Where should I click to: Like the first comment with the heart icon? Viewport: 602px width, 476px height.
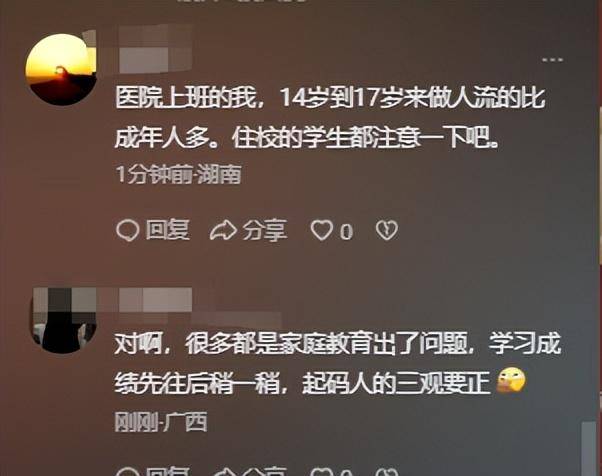(321, 230)
